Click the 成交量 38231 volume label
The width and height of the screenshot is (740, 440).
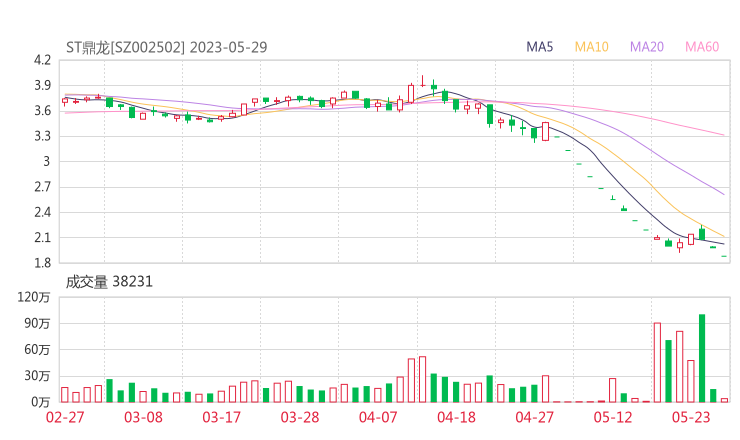tap(109, 282)
